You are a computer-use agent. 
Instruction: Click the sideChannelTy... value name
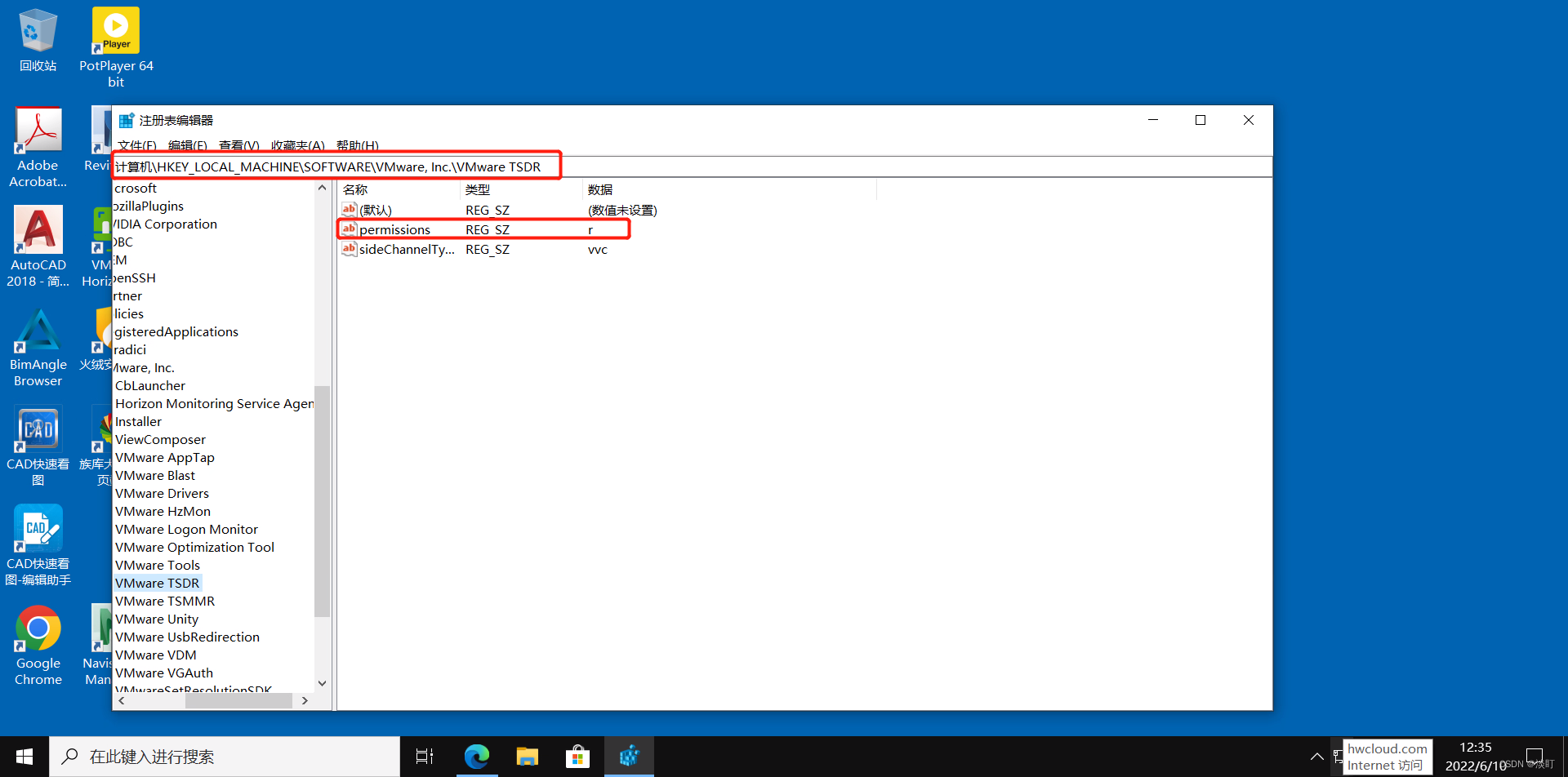407,249
